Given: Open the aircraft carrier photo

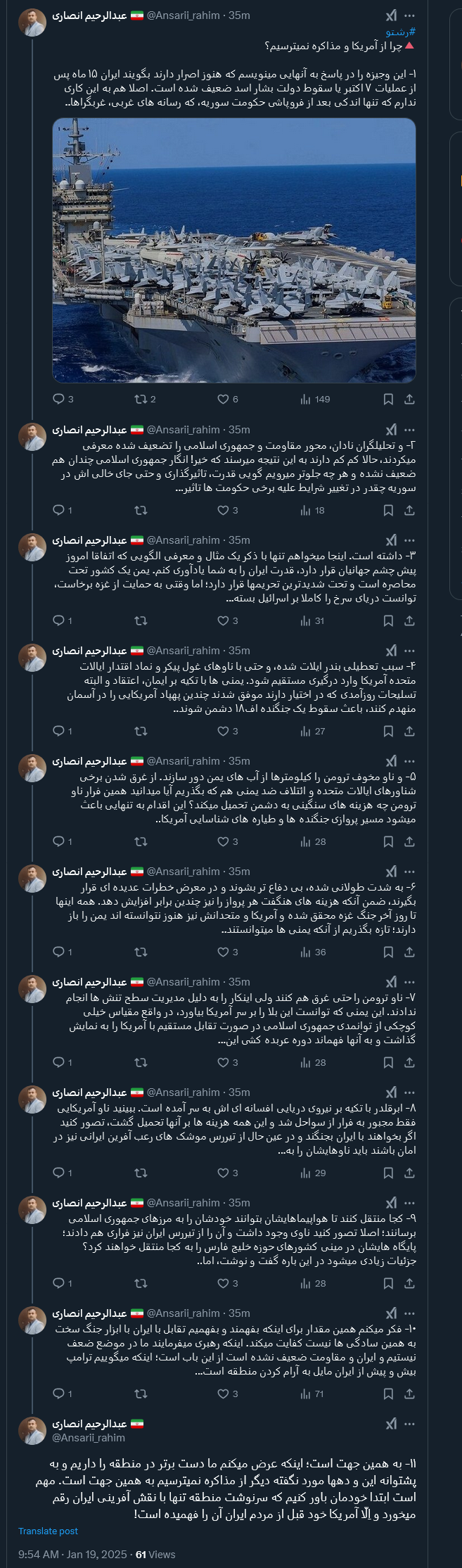Looking at the screenshot, I should click(234, 250).
